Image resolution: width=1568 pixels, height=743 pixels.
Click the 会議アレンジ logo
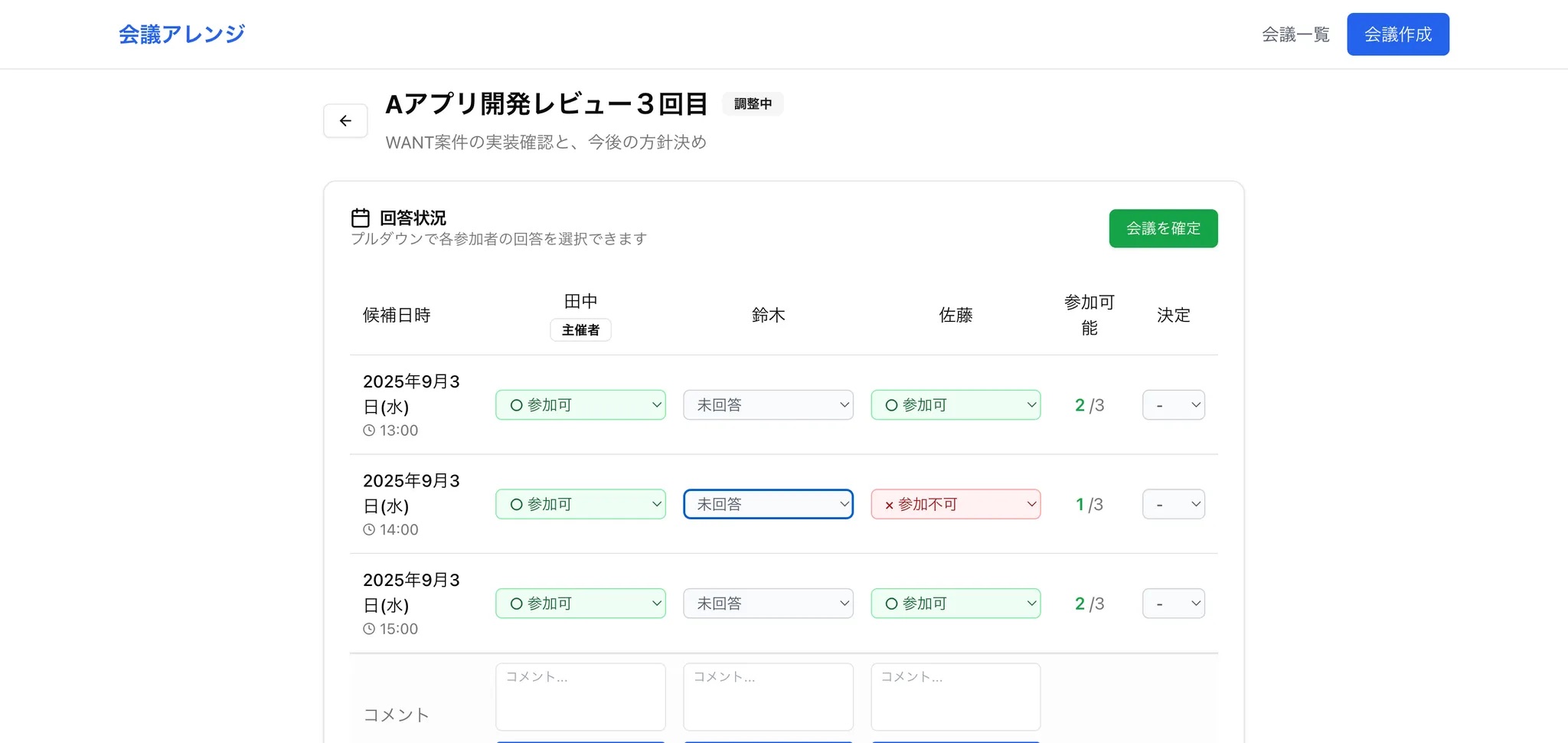pos(181,34)
